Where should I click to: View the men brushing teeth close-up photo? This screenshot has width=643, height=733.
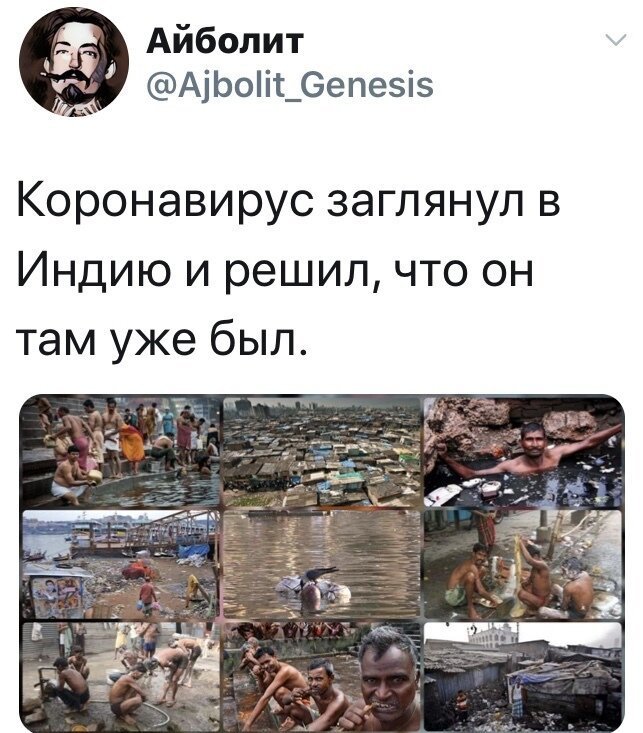(x=322, y=676)
